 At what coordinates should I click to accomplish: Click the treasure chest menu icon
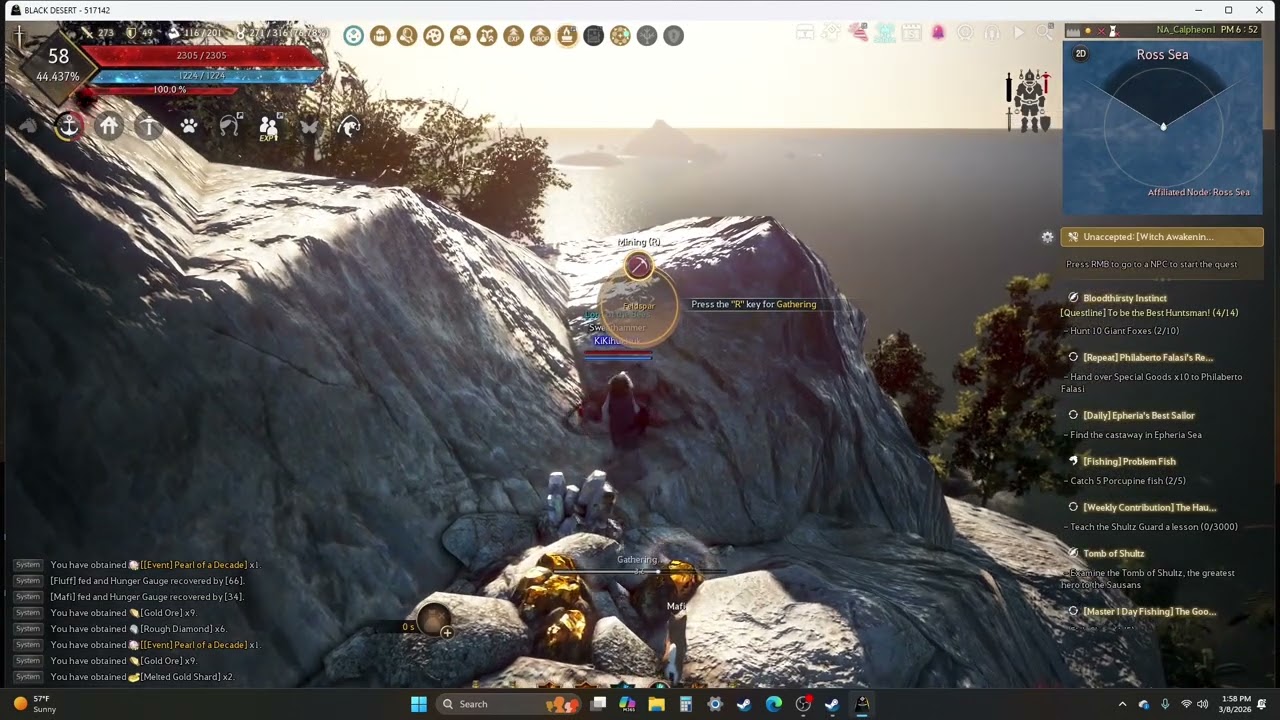805,33
